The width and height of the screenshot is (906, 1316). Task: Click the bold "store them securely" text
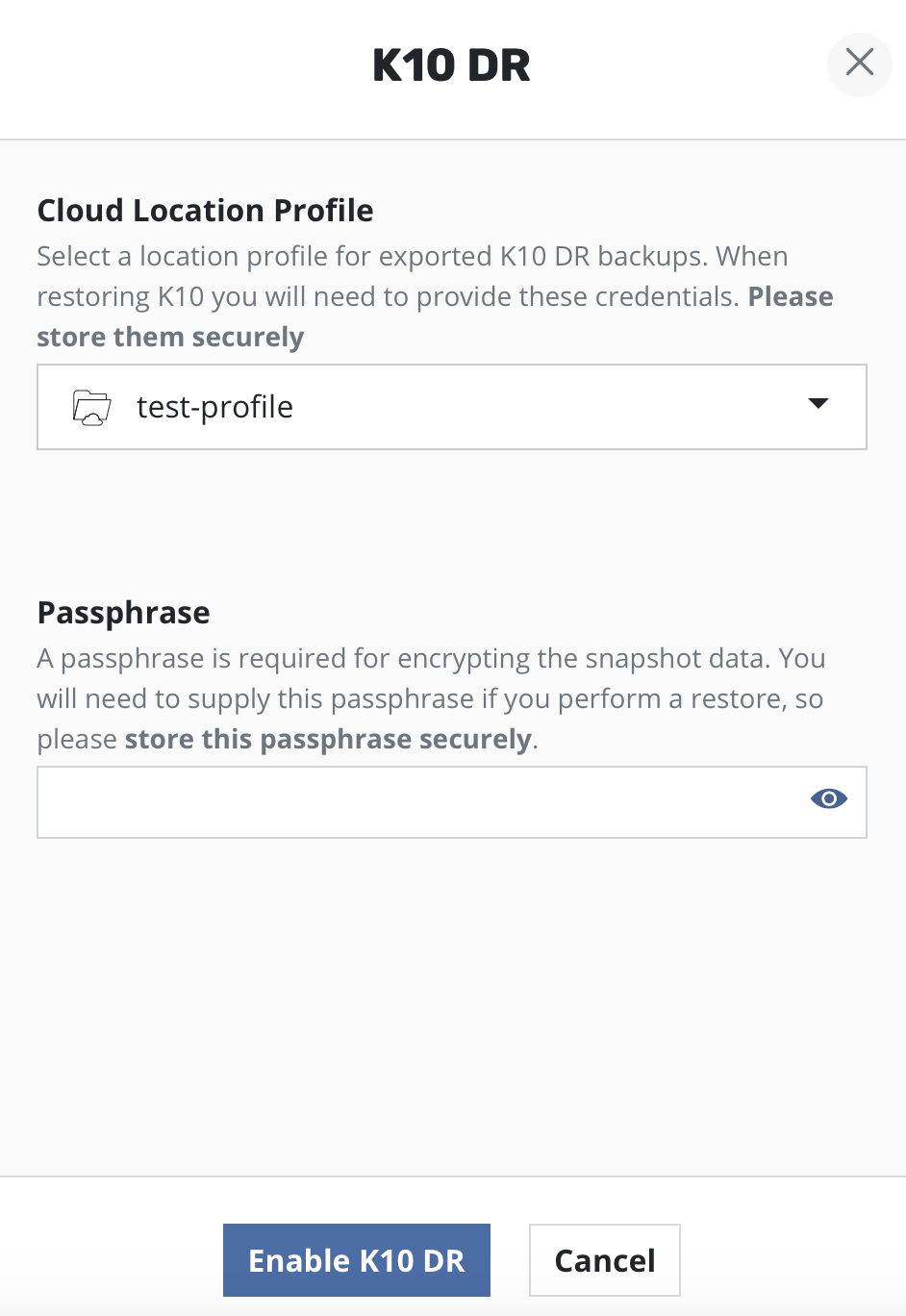(x=170, y=338)
